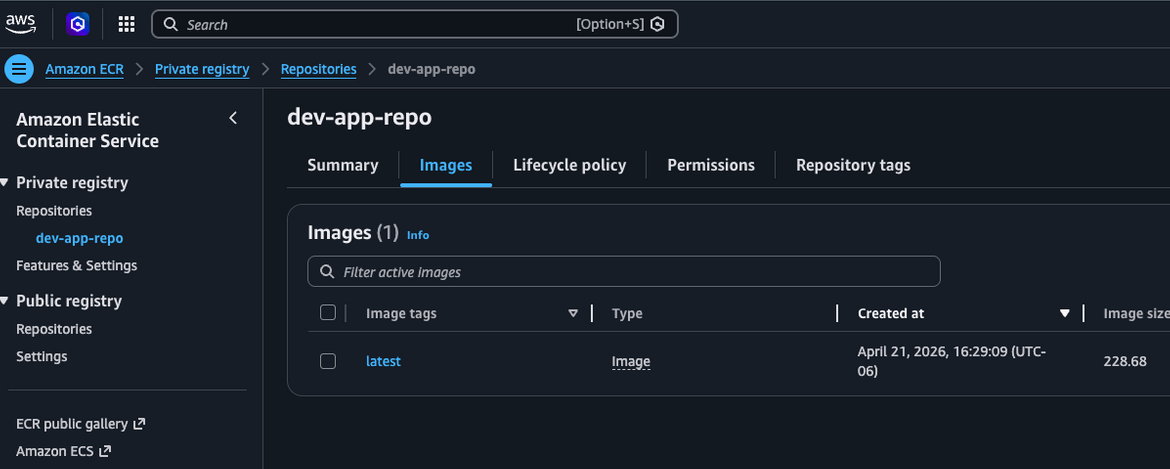1170x469 pixels.
Task: Open Features & Settings in sidebar
Action: coord(77,265)
